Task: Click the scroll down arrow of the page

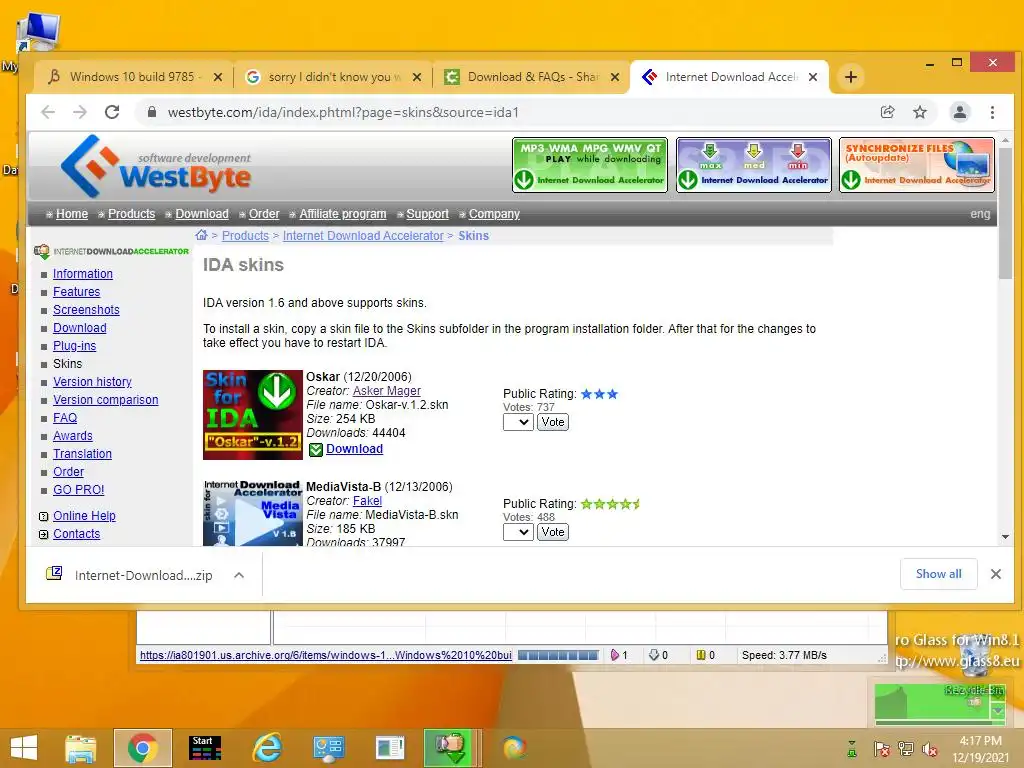Action: pyautogui.click(x=1005, y=537)
